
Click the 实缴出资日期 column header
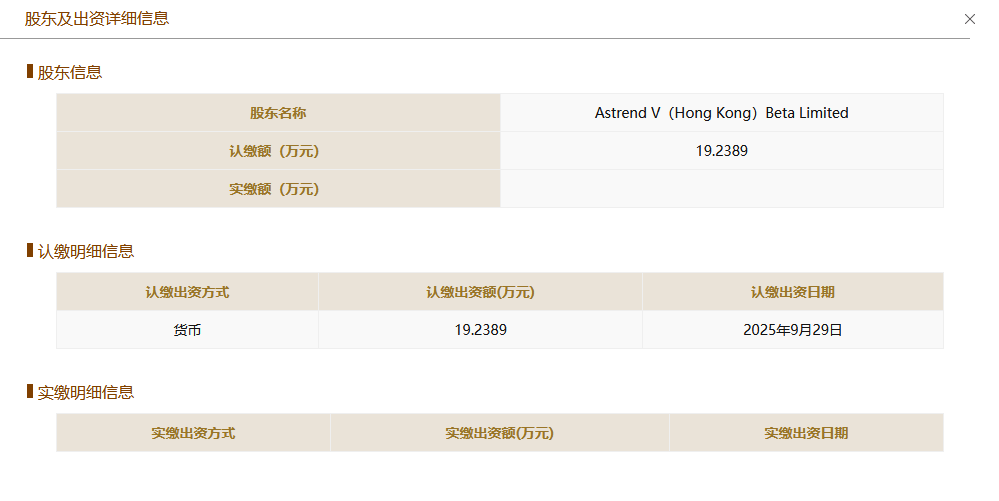(x=806, y=433)
